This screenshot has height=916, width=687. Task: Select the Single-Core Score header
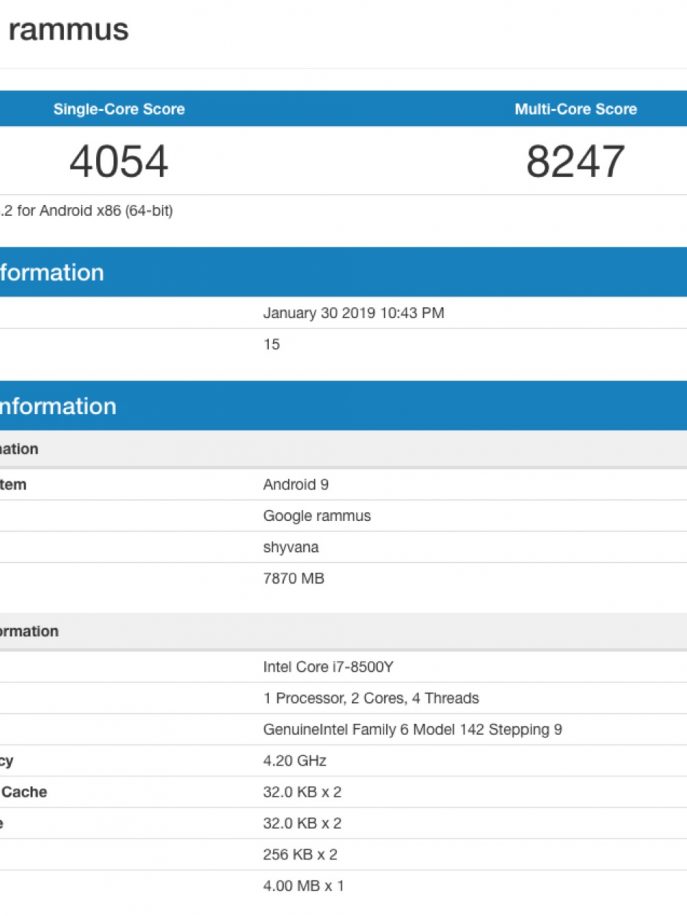tap(119, 109)
